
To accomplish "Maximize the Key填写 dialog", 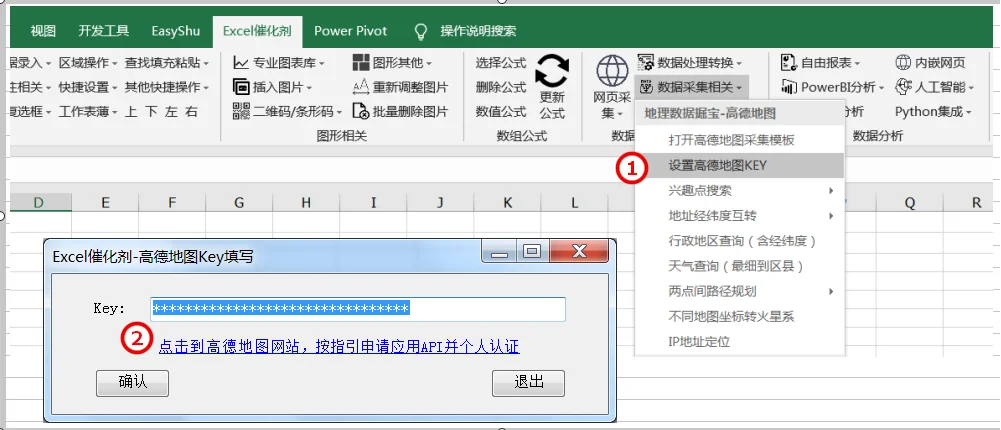I will 532,252.
